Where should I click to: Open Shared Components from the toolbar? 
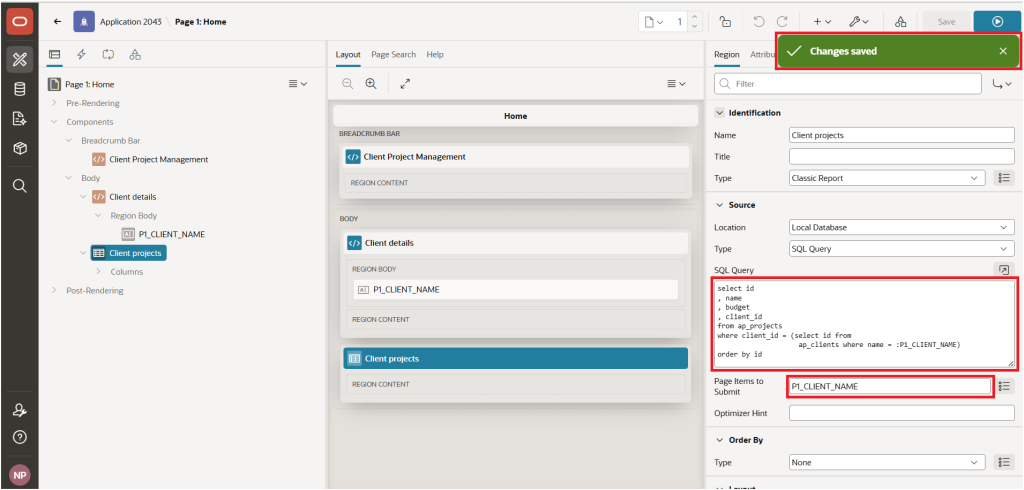point(901,22)
